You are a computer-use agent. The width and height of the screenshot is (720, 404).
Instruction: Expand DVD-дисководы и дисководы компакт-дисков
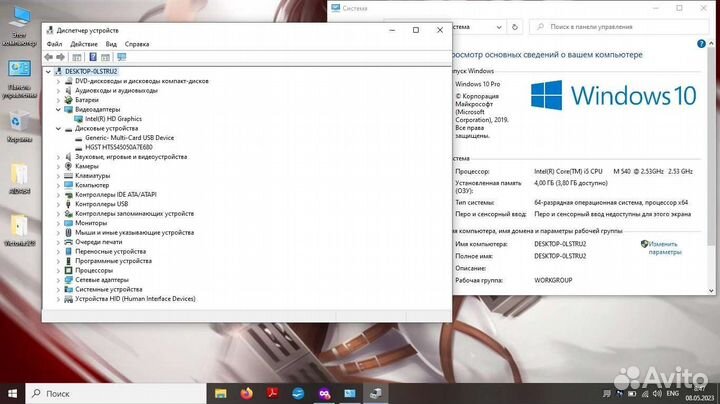click(58, 81)
